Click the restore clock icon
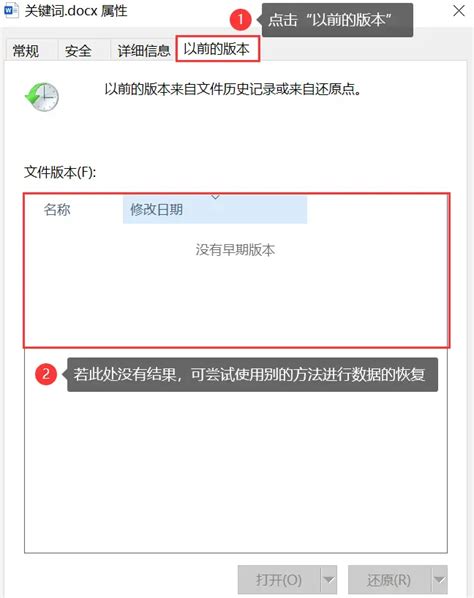474x598 pixels. pyautogui.click(x=42, y=97)
